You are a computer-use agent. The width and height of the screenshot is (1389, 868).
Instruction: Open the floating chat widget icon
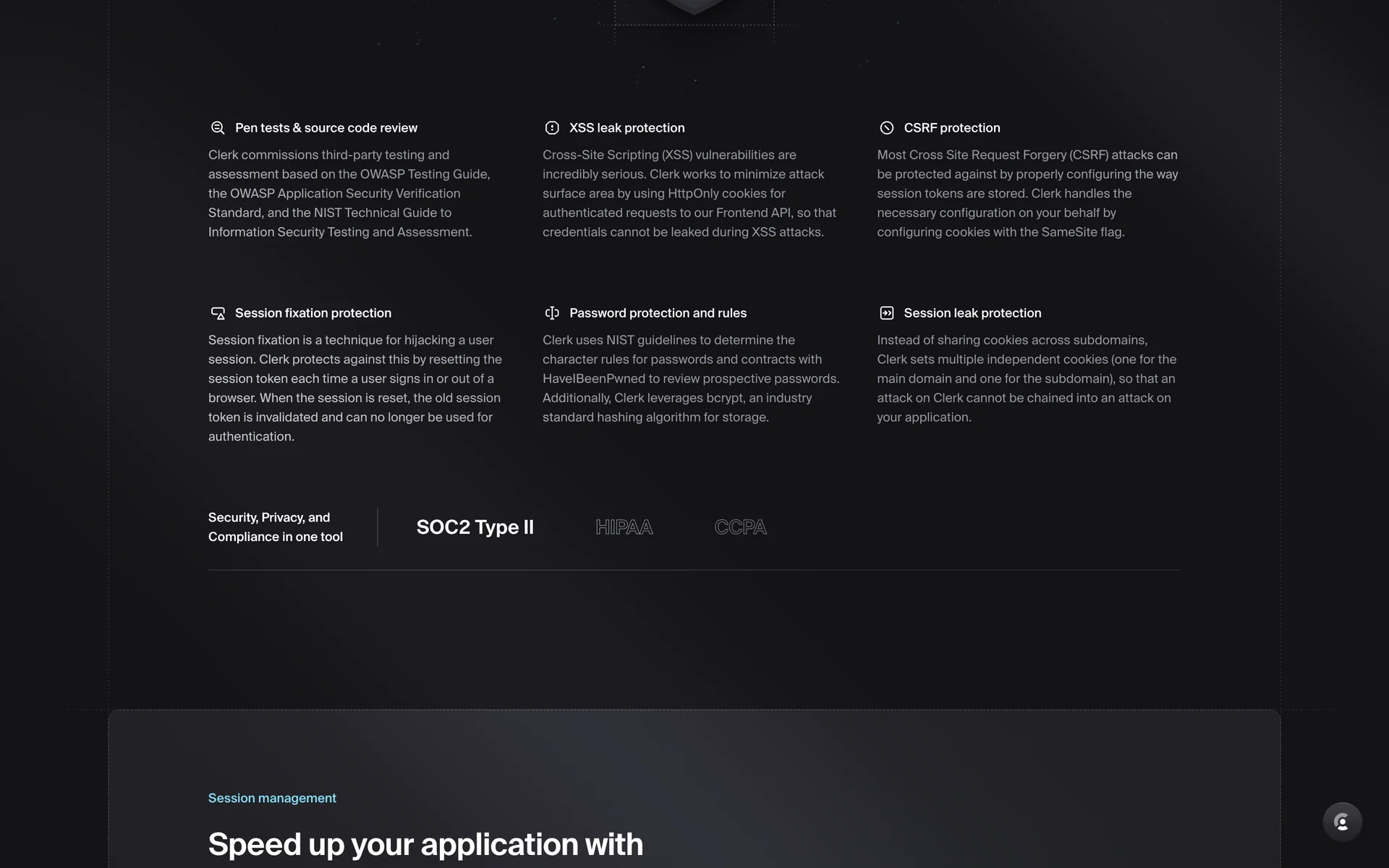1342,822
